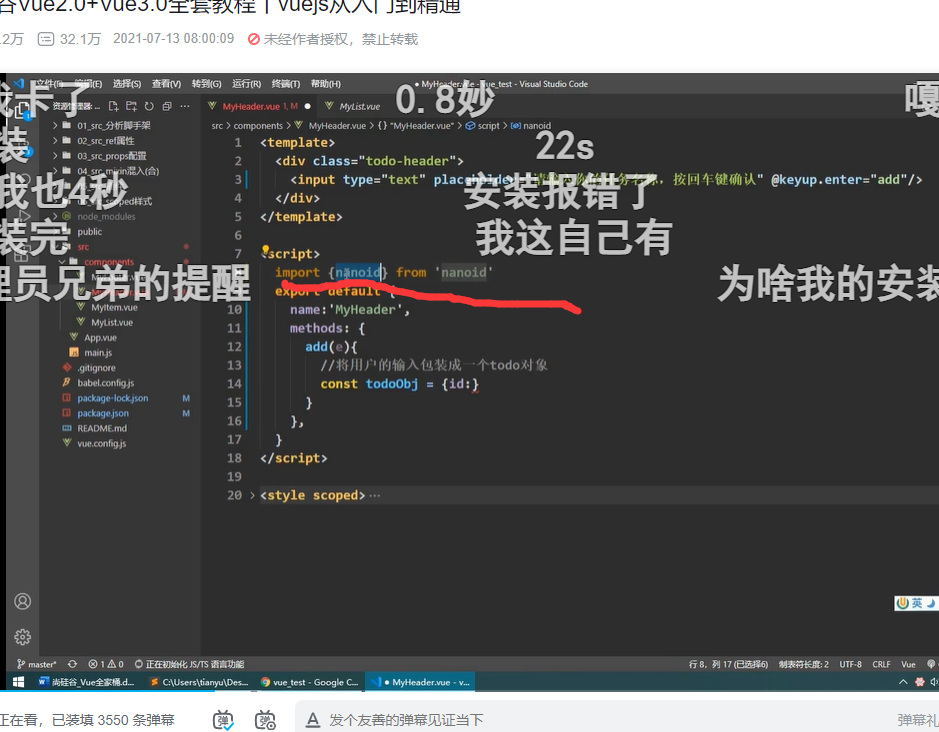The width and height of the screenshot is (939, 732).
Task: Click the danmaku font style A icon
Action: pyautogui.click(x=313, y=719)
